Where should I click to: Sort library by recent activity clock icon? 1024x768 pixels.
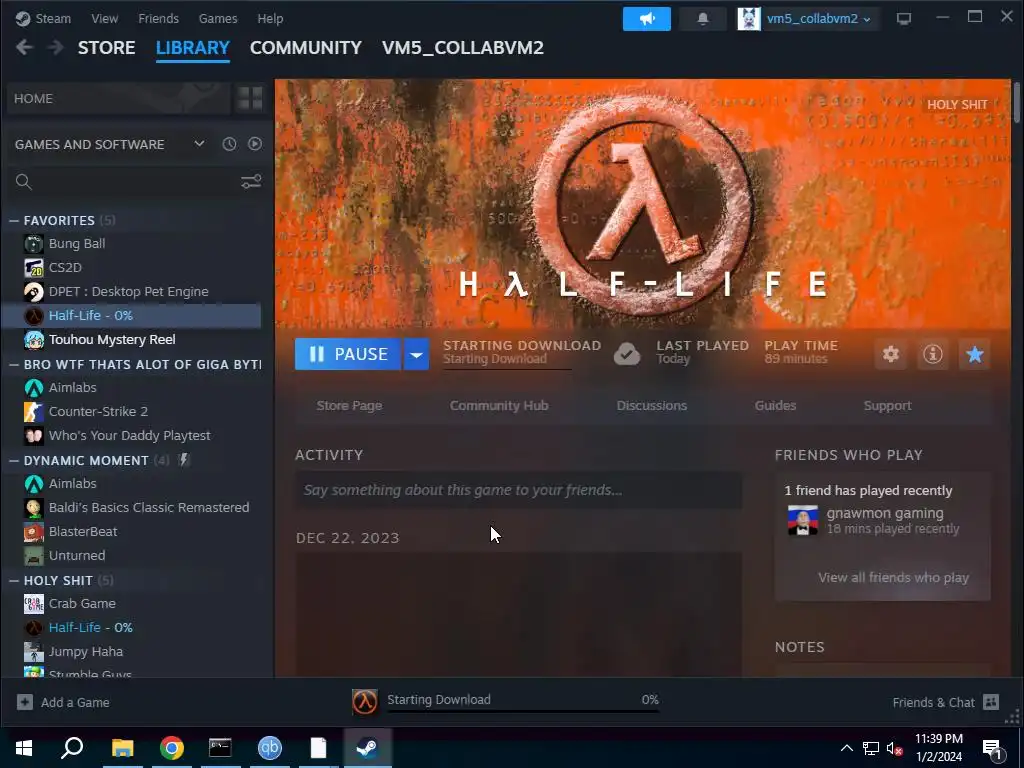click(229, 144)
